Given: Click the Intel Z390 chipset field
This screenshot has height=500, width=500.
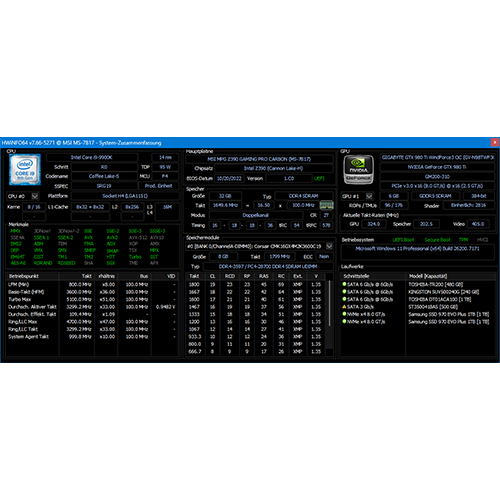Looking at the screenshot, I should point(273,168).
